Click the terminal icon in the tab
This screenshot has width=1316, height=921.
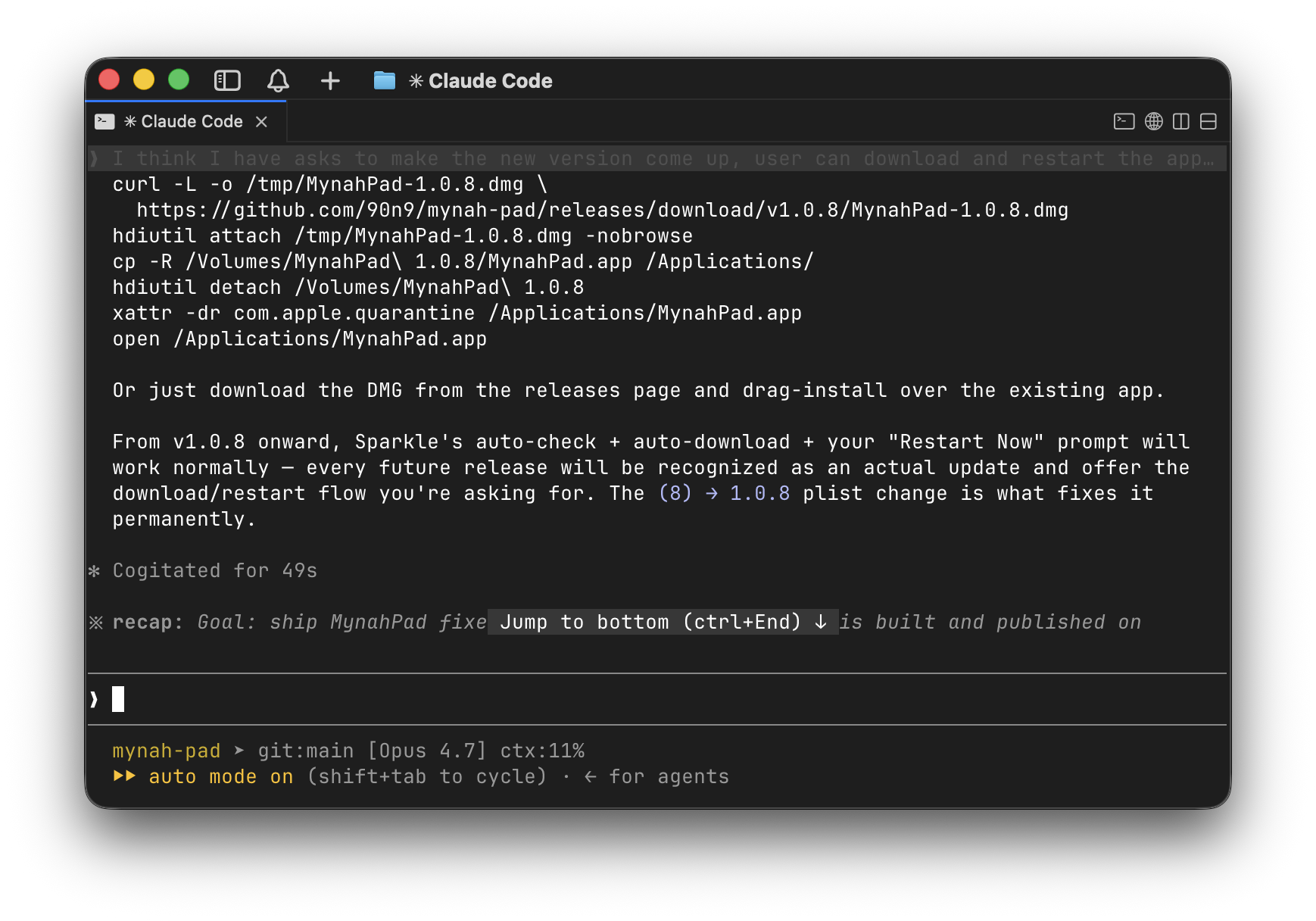[x=104, y=121]
